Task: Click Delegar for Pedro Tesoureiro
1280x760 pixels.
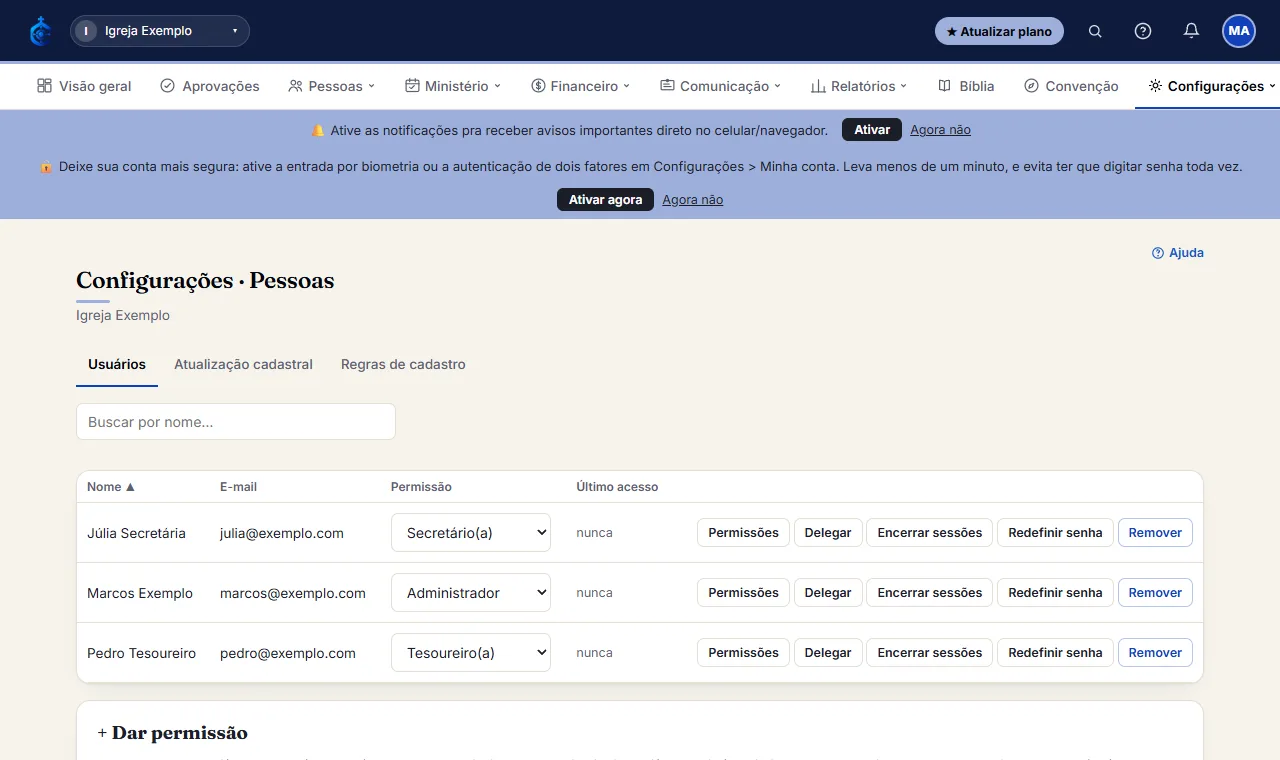Action: coord(828,653)
